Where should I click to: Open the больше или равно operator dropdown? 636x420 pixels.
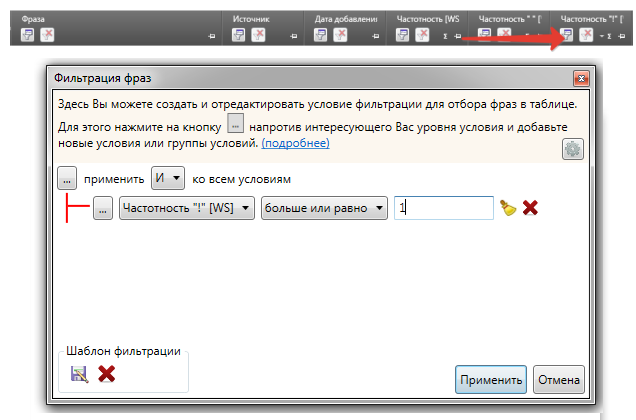point(325,208)
